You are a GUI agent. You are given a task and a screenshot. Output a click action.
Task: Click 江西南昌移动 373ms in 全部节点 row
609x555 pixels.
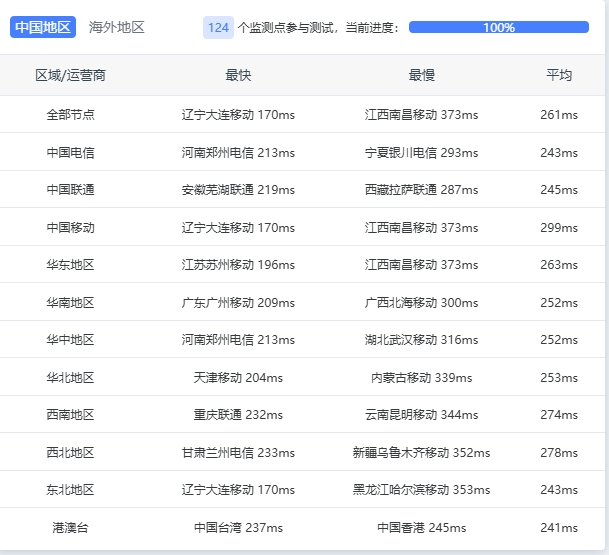pos(421,115)
